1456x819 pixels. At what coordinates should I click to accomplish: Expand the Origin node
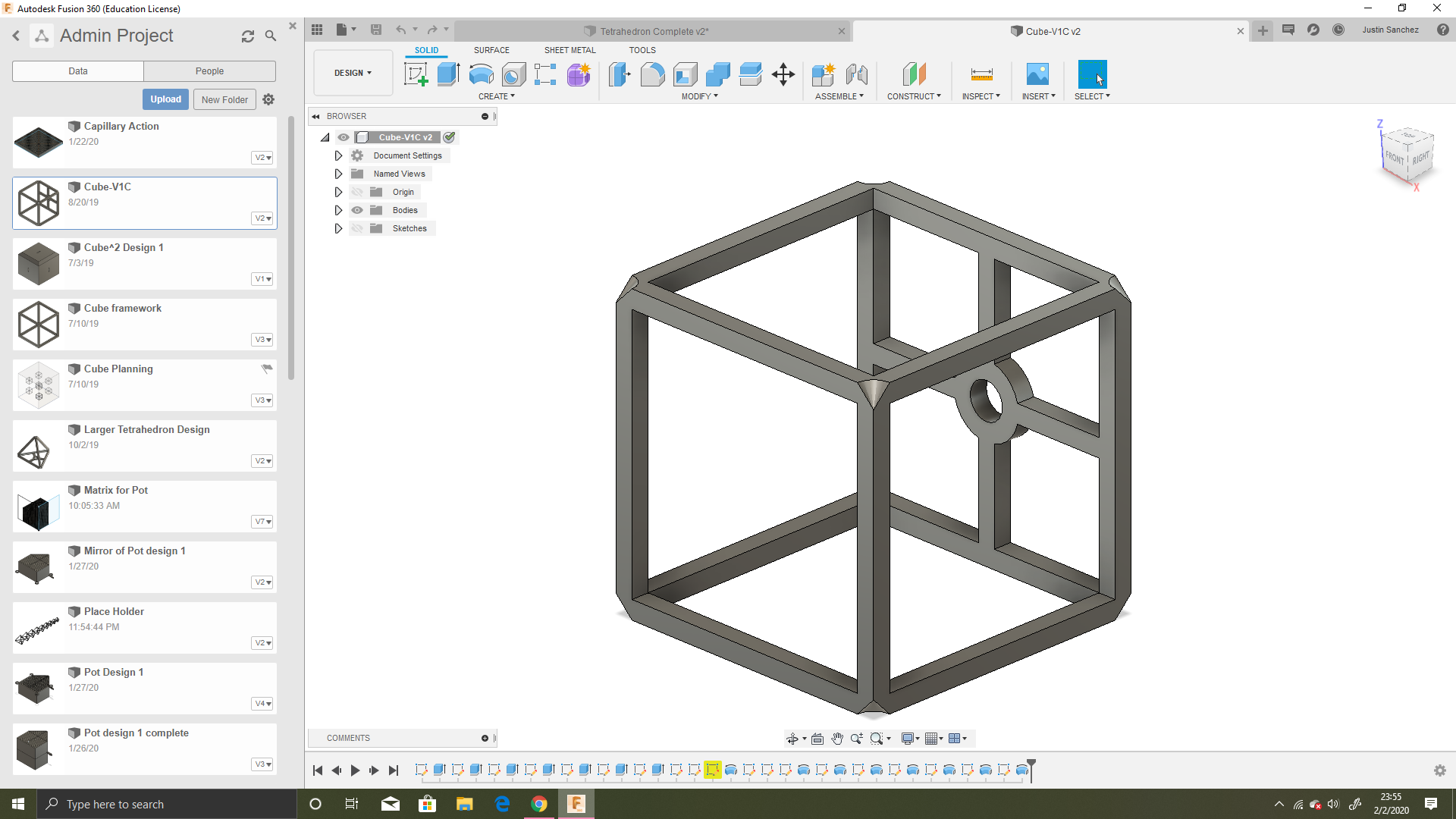[x=338, y=192]
